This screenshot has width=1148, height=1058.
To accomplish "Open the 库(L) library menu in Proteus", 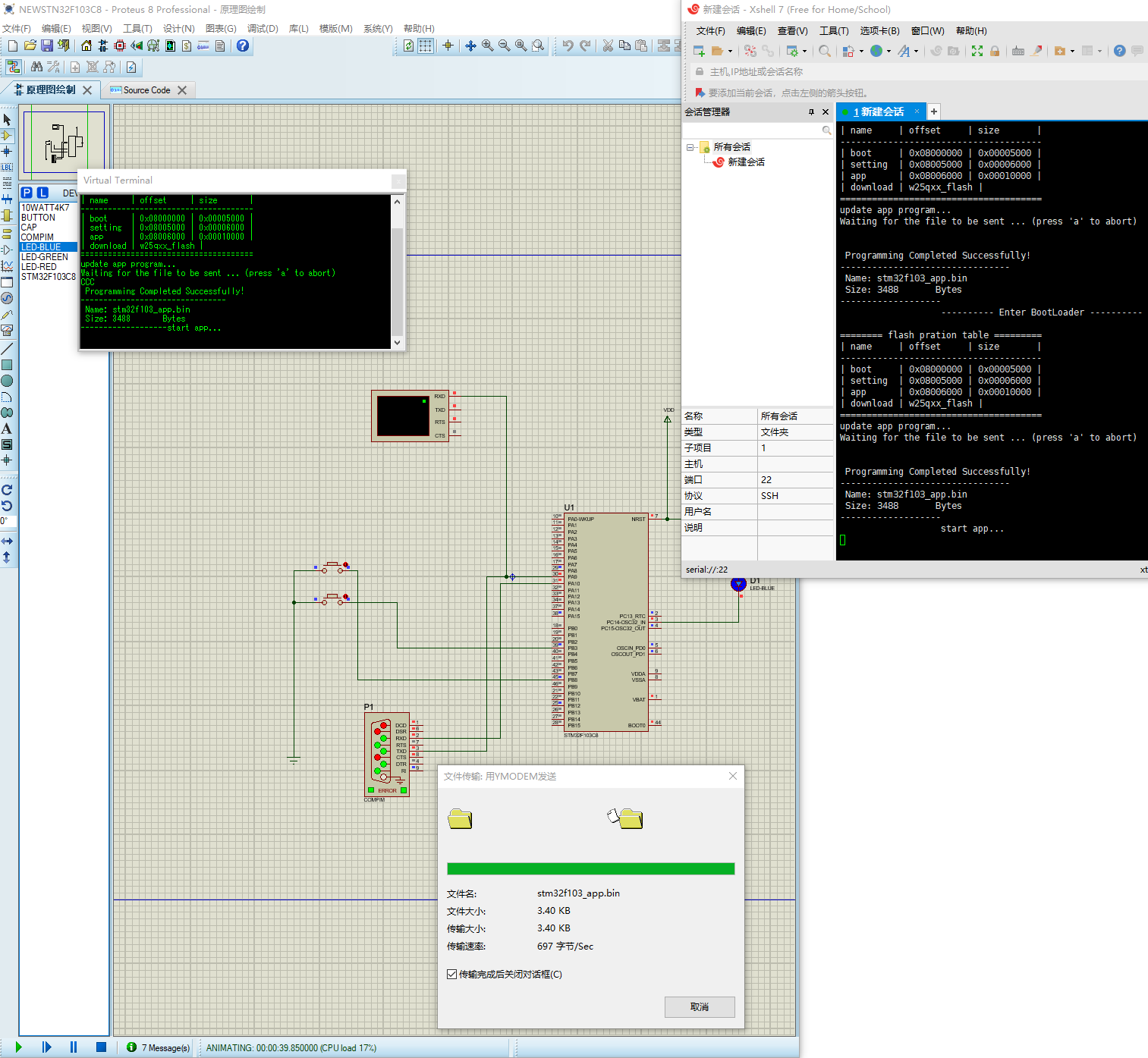I will [298, 28].
